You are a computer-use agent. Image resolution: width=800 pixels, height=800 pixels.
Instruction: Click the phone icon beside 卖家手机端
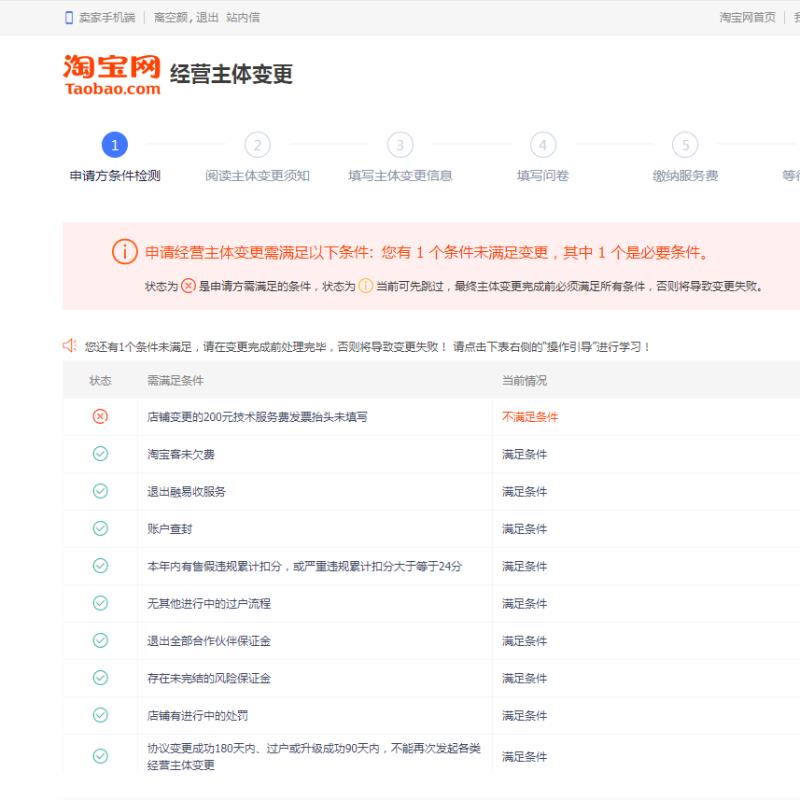69,18
